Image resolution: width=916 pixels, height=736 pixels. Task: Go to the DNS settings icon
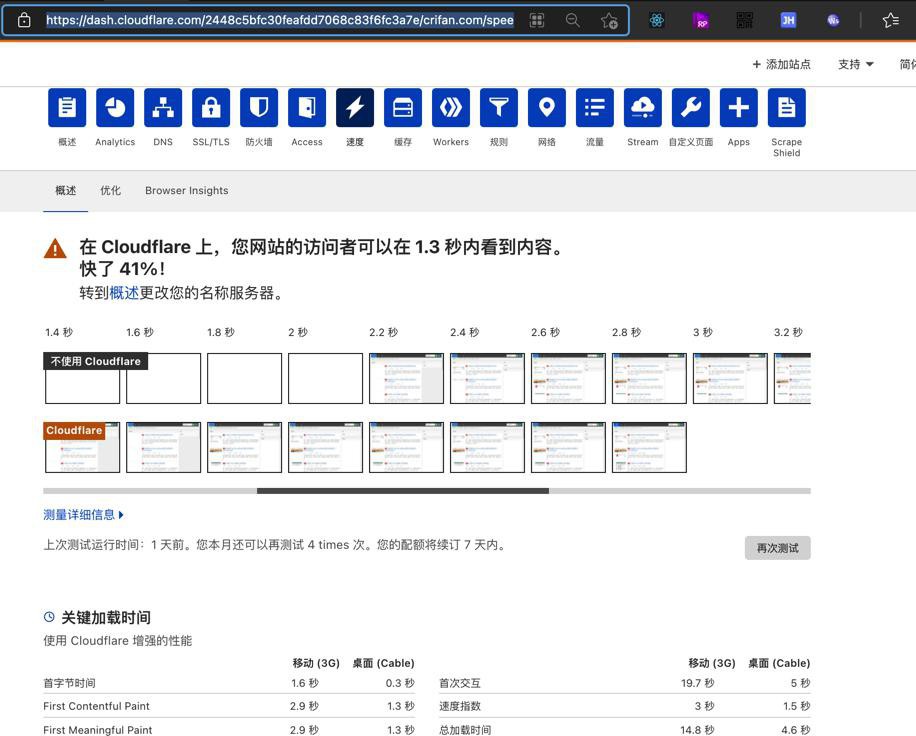[163, 107]
